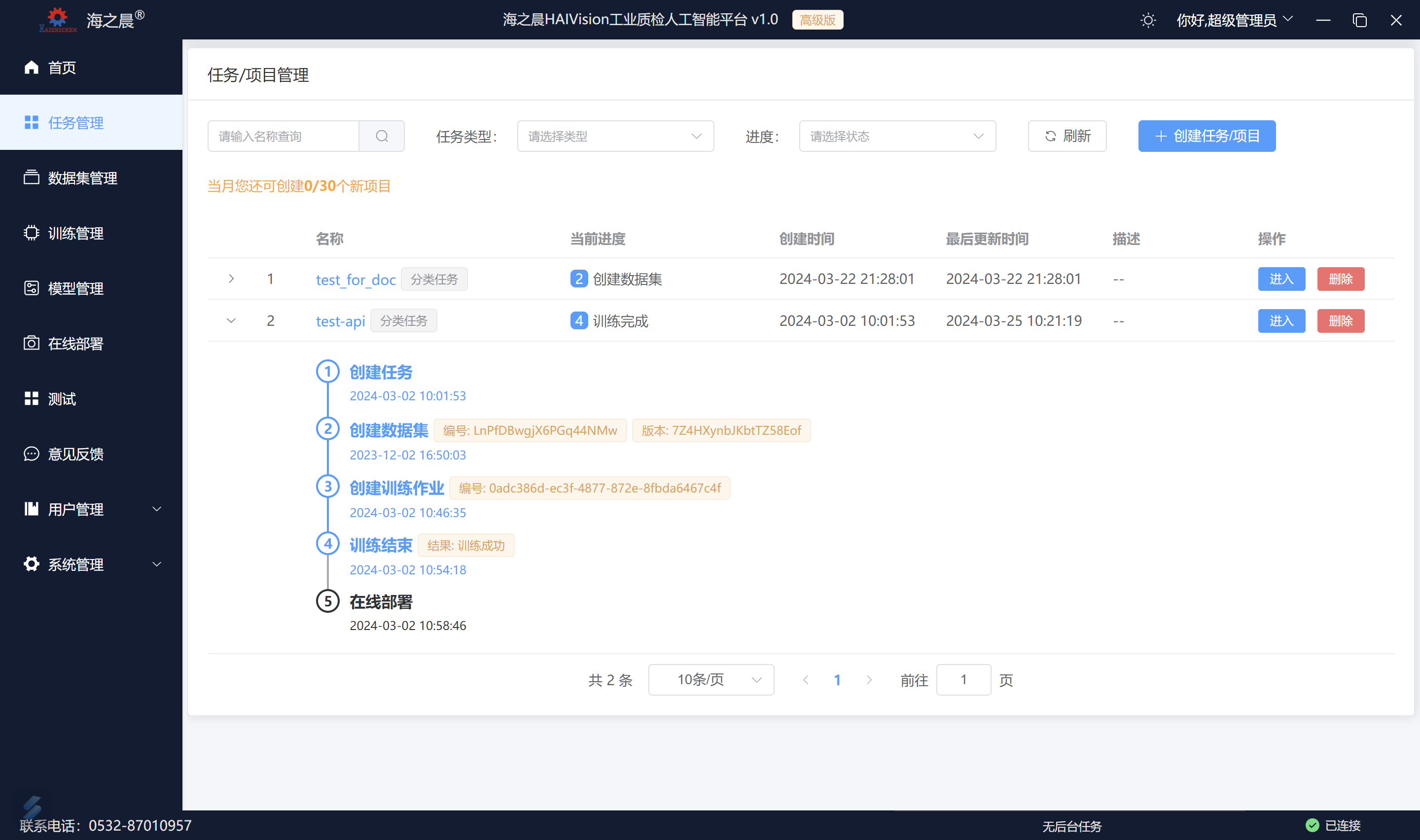This screenshot has height=840, width=1420.
Task: Click the search input field
Action: point(285,135)
